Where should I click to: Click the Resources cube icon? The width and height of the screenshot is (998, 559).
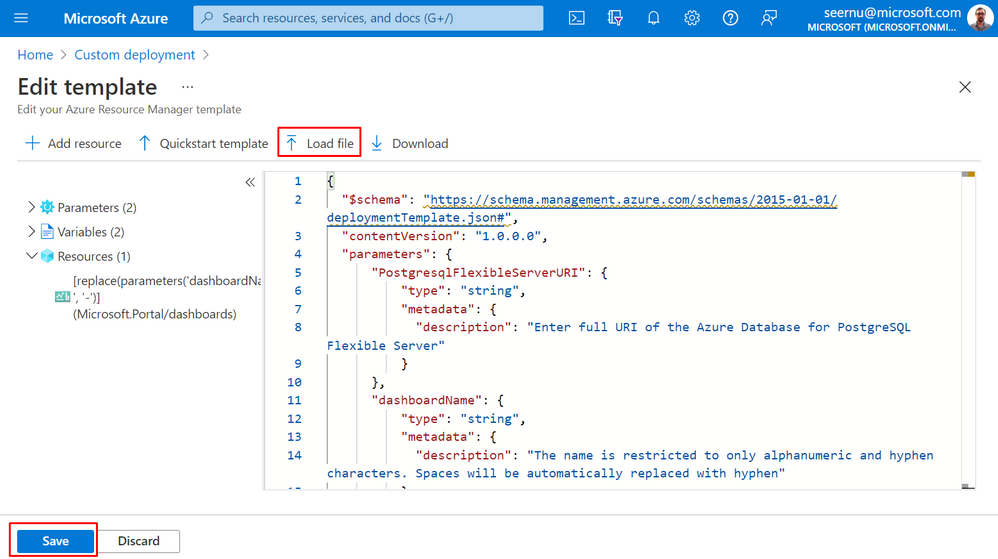(x=47, y=256)
